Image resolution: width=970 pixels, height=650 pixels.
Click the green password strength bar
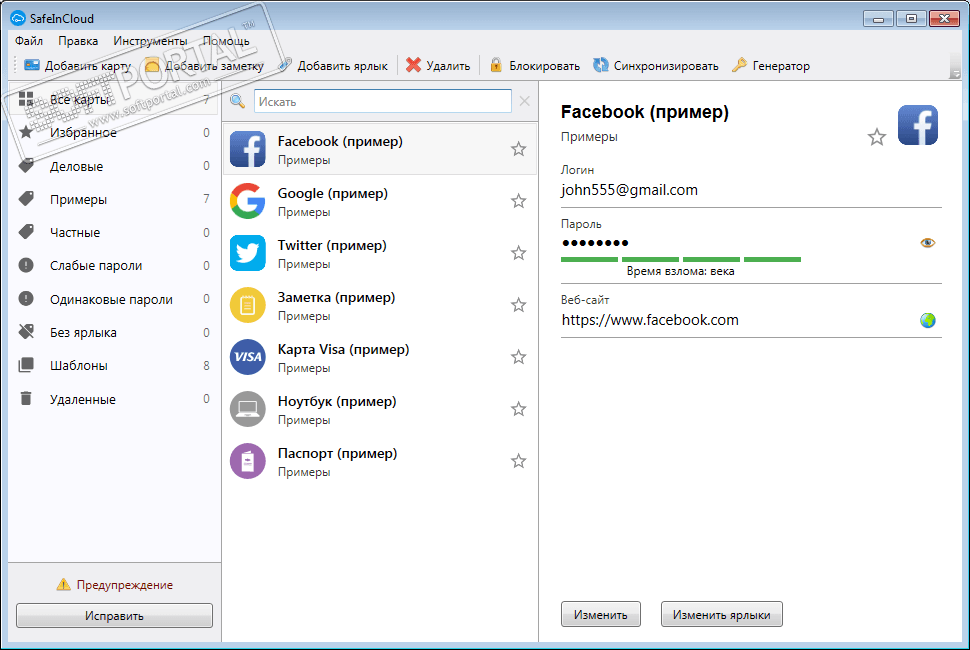point(680,259)
